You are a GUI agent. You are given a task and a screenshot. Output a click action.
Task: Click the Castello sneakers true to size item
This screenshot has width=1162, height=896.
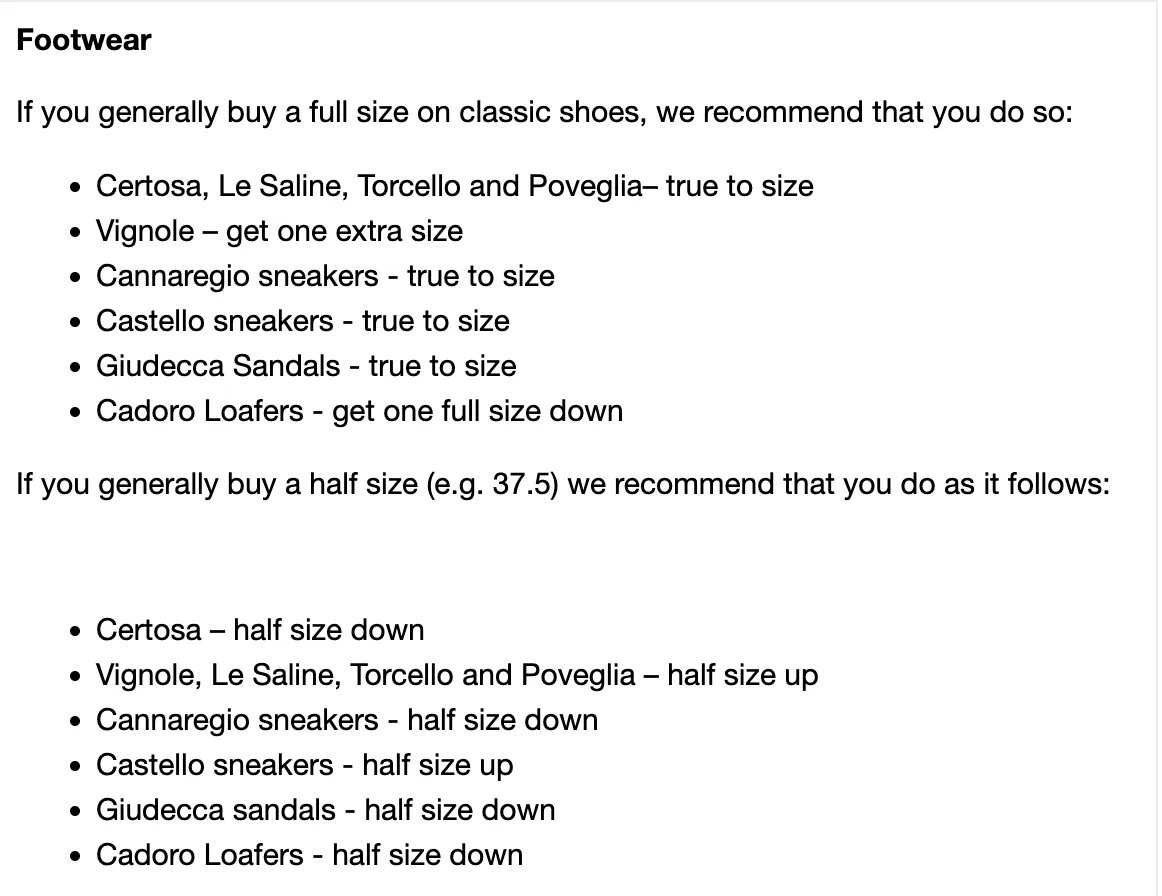point(302,322)
